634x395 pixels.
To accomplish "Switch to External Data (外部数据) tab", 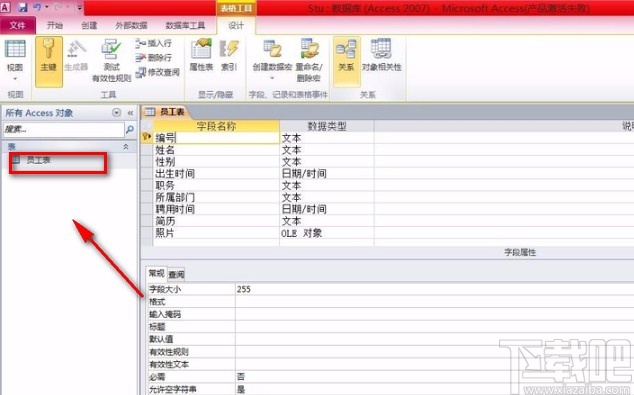I will tap(131, 26).
